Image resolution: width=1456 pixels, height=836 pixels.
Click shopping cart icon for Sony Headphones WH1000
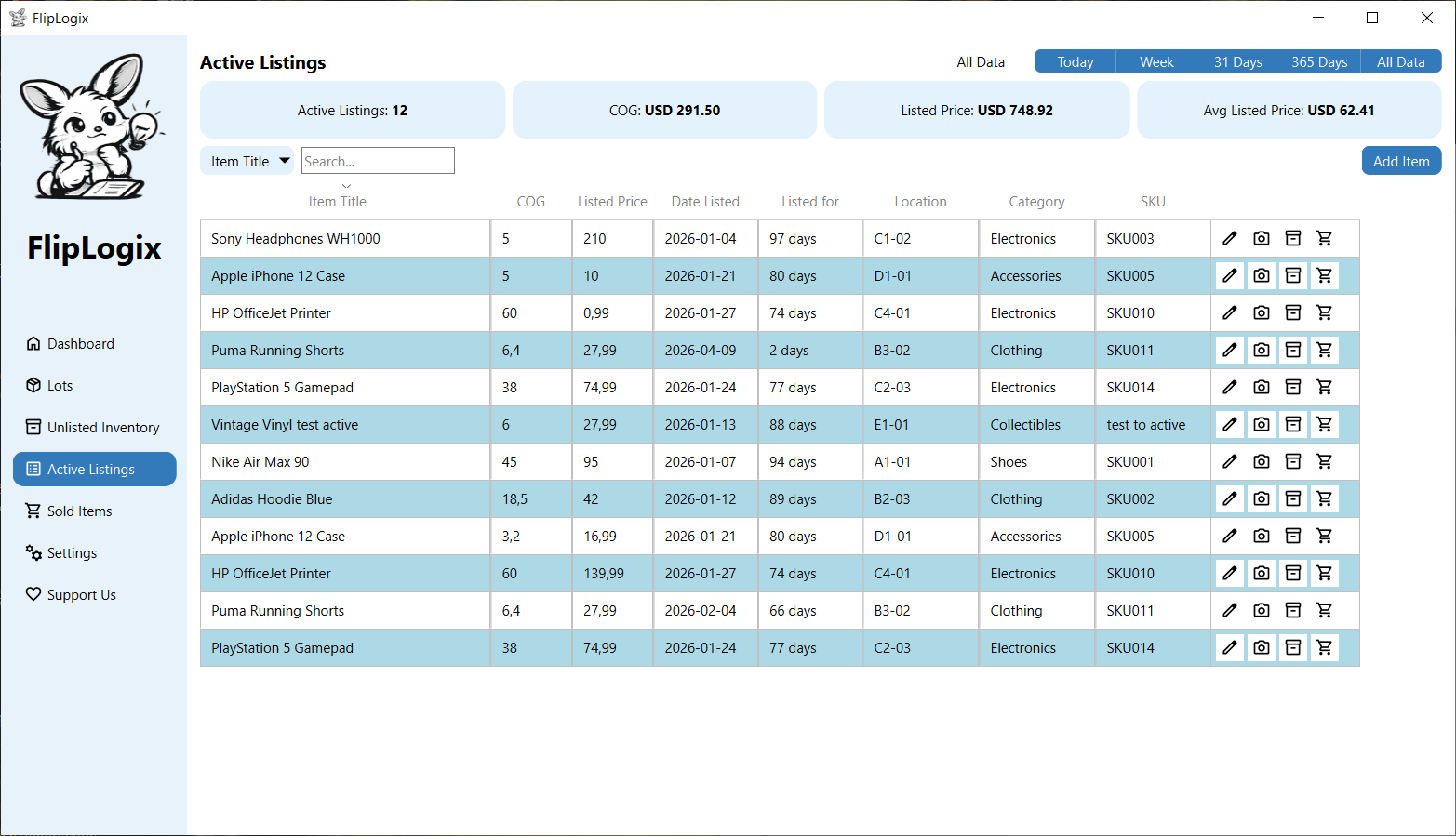pyautogui.click(x=1324, y=238)
